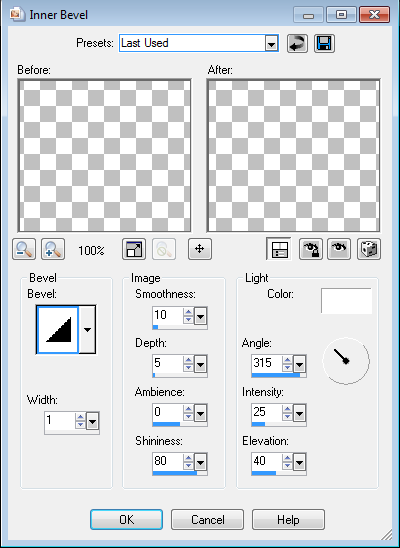Click the light angle dial control
The image size is (400, 548).
pos(346,361)
